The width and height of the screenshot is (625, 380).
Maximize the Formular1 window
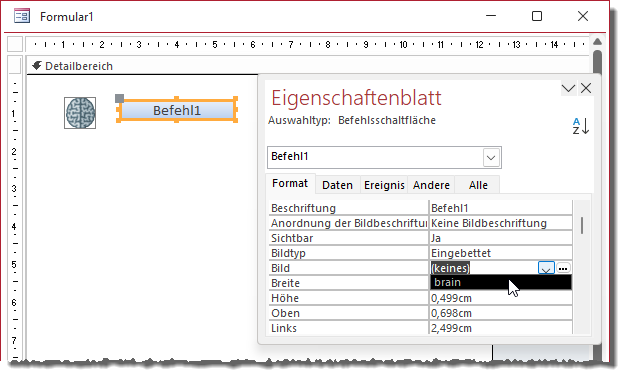coord(537,16)
